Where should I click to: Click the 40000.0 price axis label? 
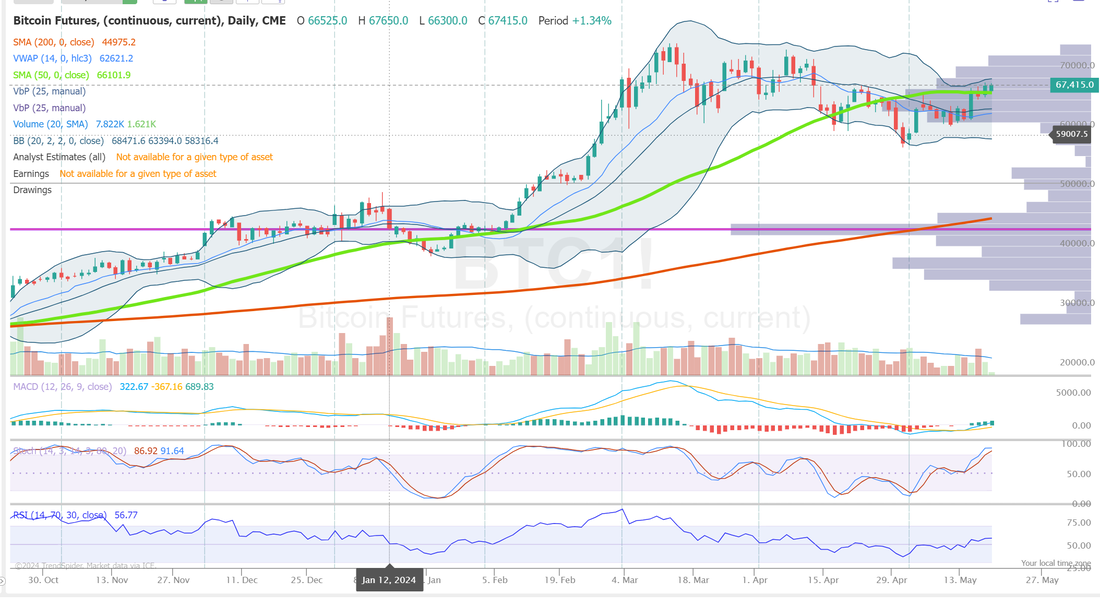(1078, 244)
